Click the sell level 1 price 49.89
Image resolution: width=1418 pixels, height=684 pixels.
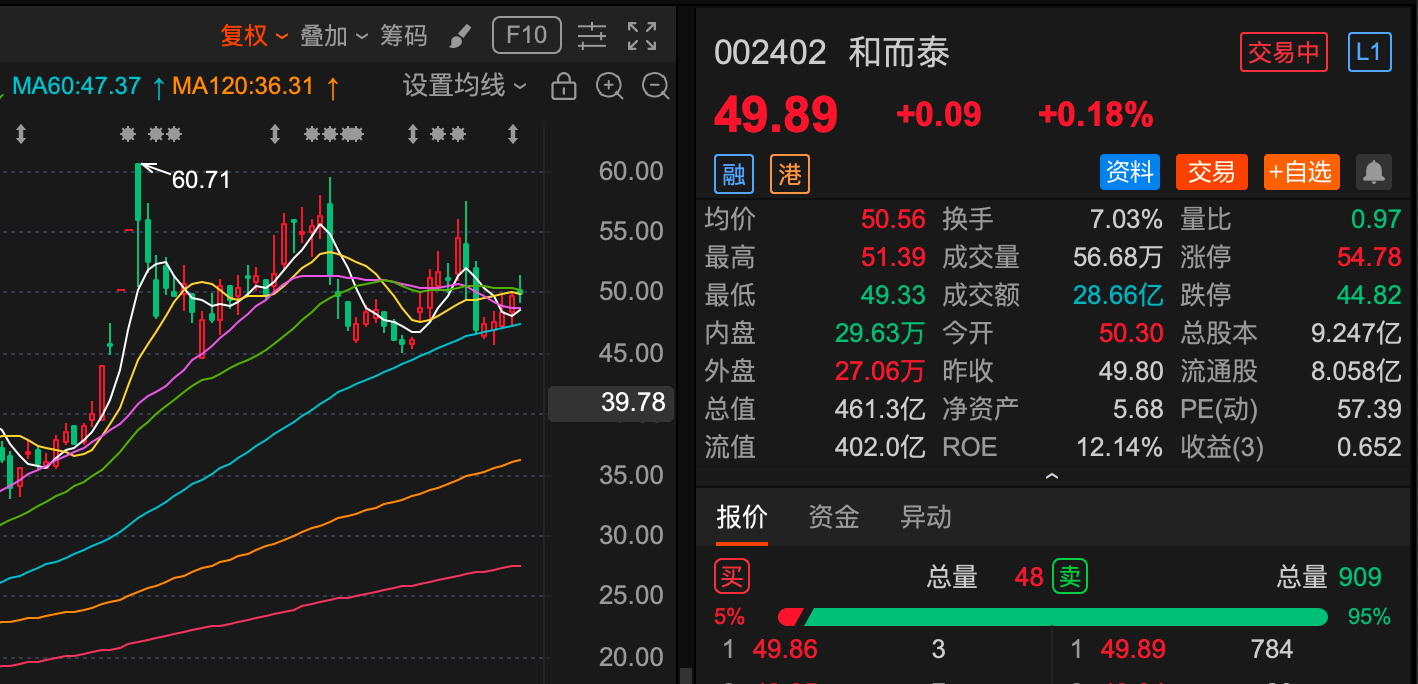coord(1133,649)
